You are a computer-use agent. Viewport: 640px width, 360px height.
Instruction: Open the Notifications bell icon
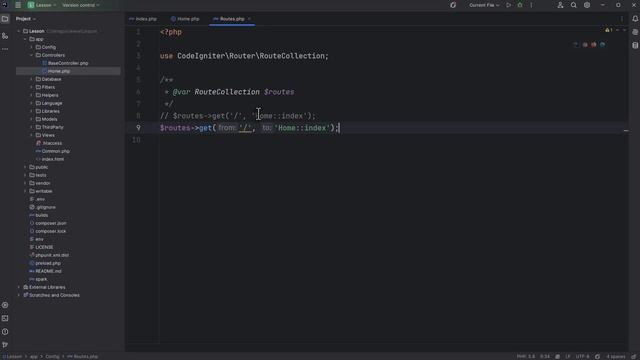(635, 19)
